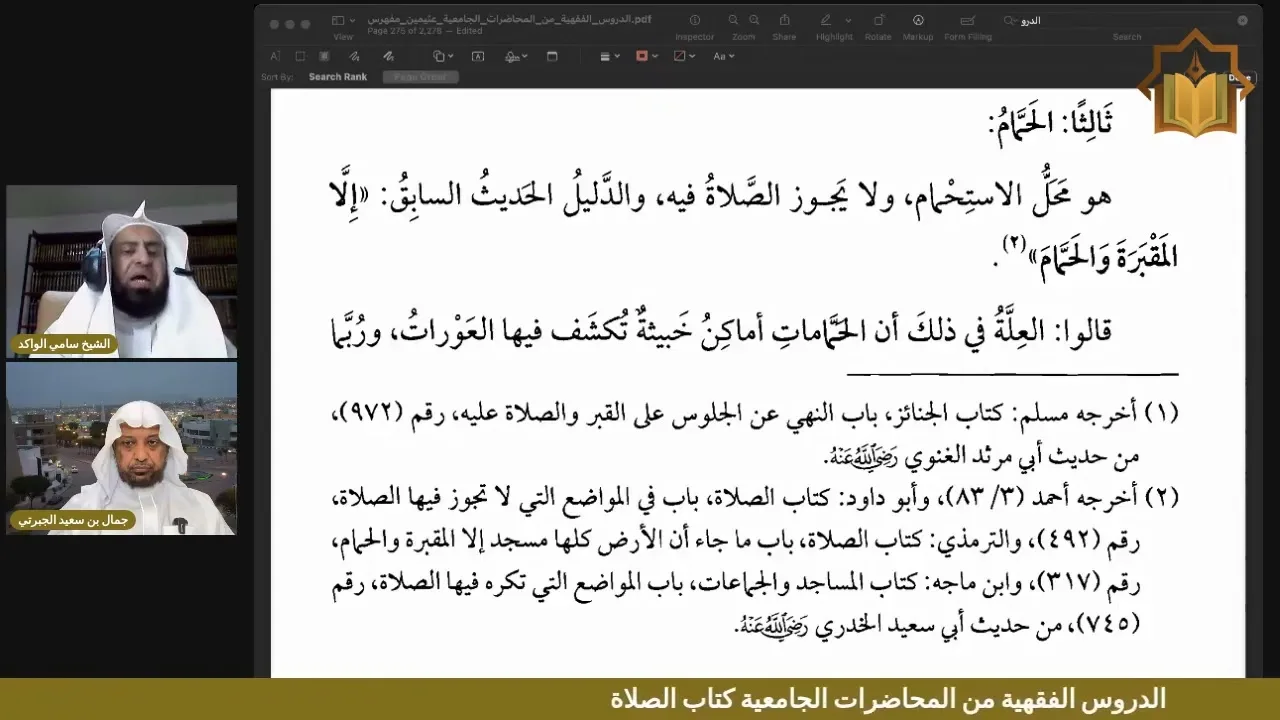The image size is (1280, 720).
Task: Expand the View options chevron
Action: click(x=353, y=20)
